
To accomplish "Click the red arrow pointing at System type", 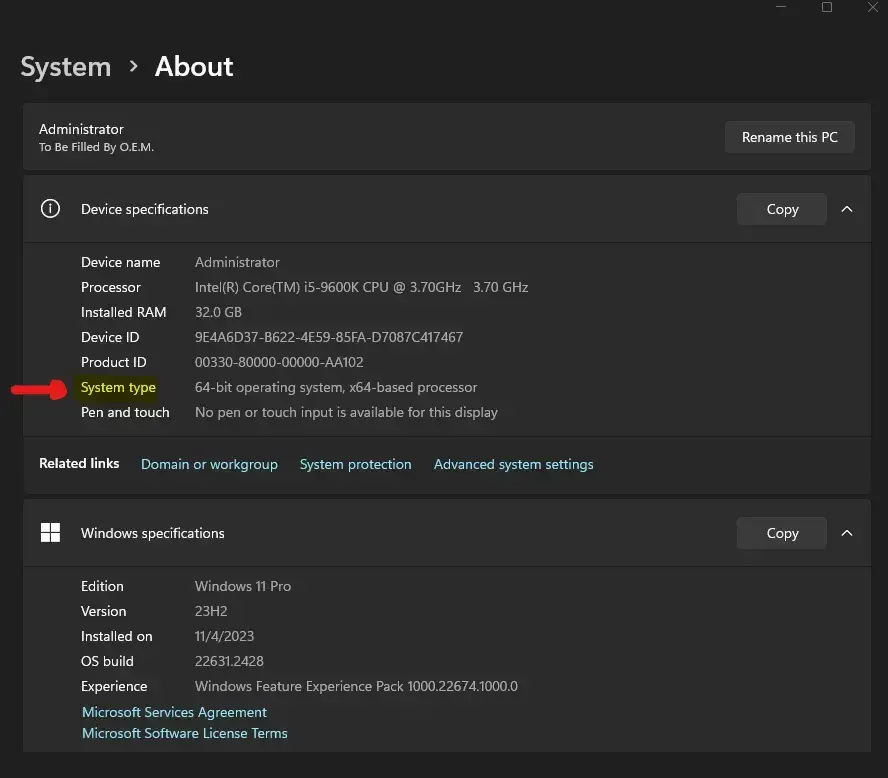I will (x=40, y=390).
